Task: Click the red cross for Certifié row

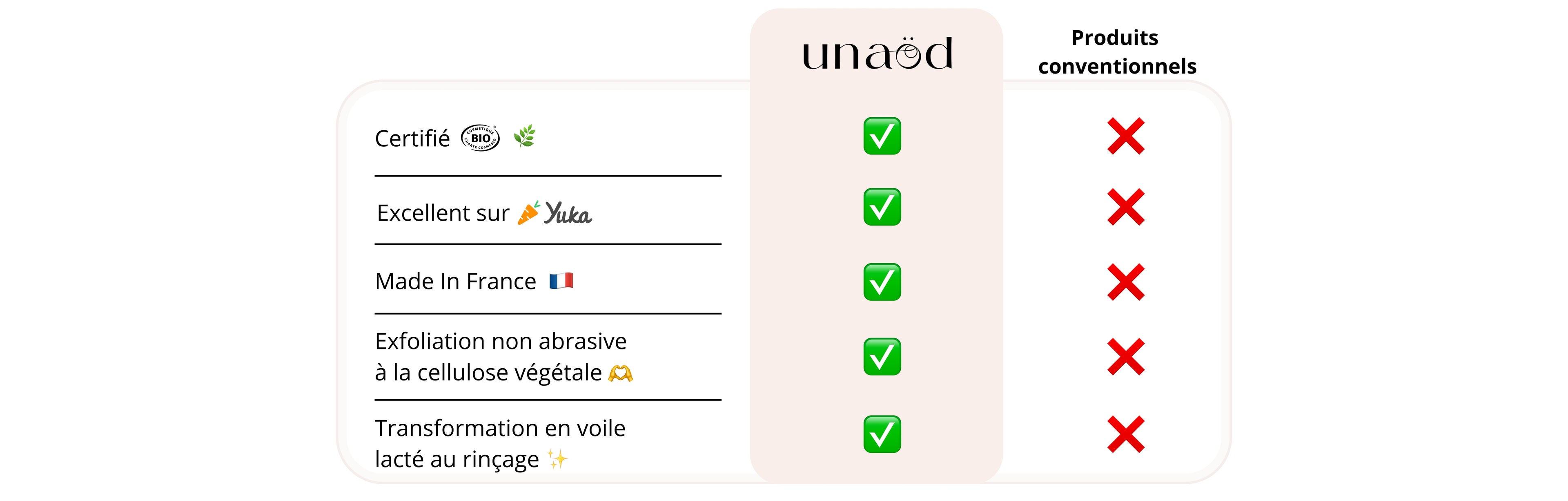Action: tap(1125, 136)
